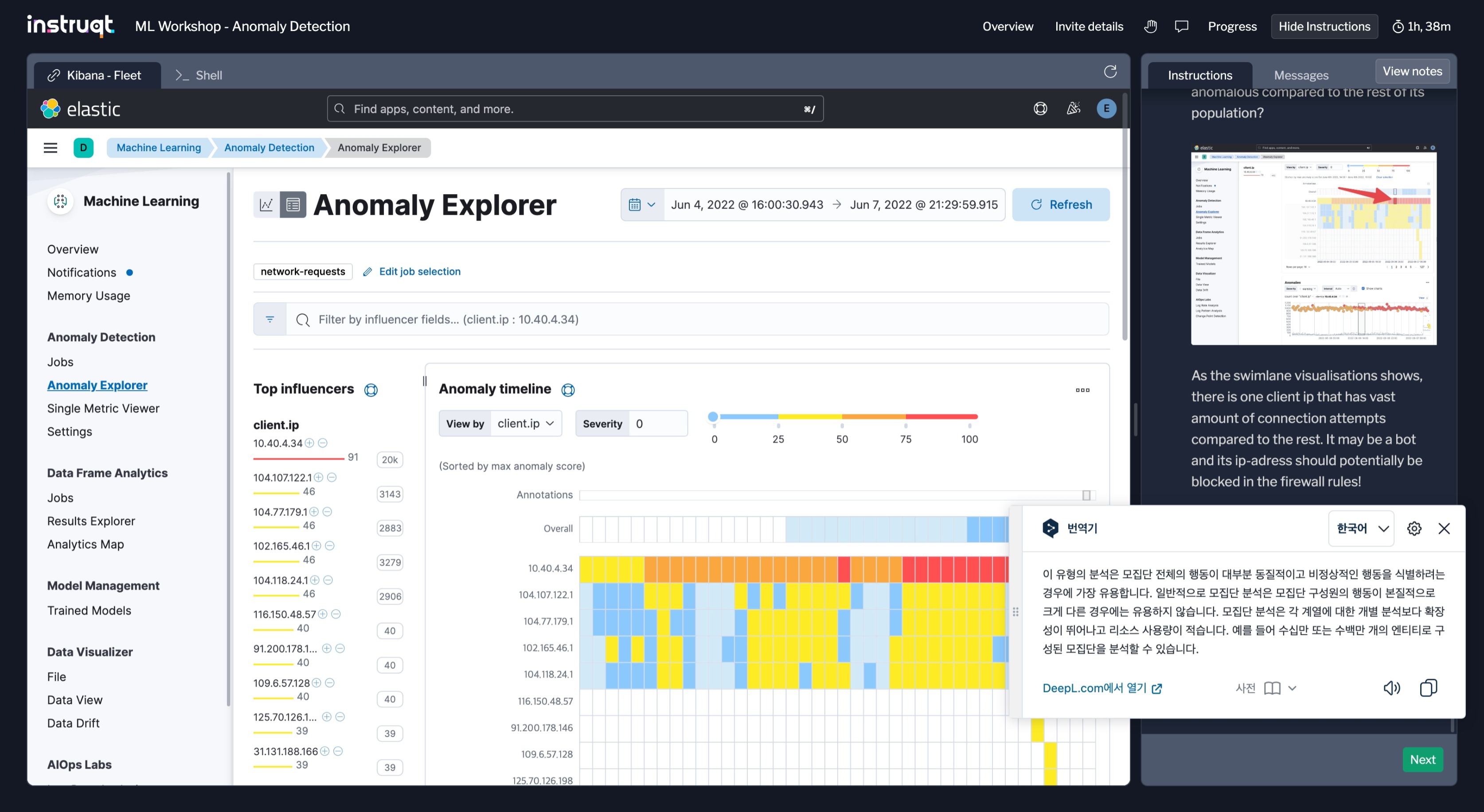Close the DeepL translator popup
The height and width of the screenshot is (812, 1484).
[1444, 528]
